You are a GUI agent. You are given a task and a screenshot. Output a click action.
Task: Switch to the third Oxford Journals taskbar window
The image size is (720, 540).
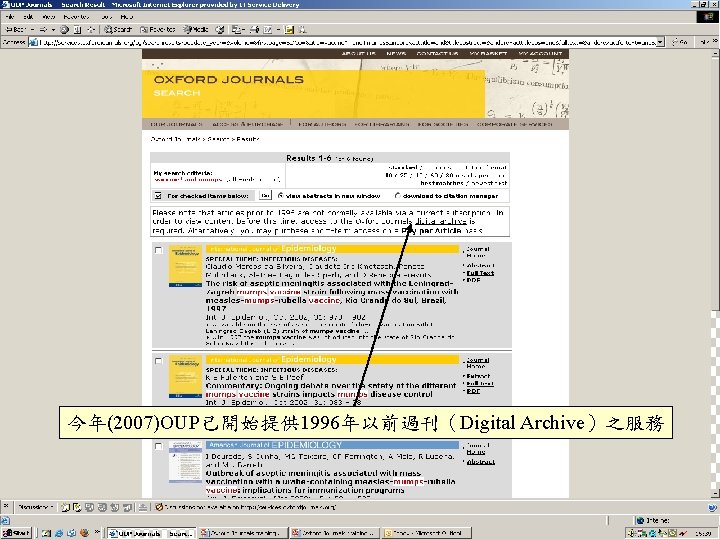(x=335, y=533)
